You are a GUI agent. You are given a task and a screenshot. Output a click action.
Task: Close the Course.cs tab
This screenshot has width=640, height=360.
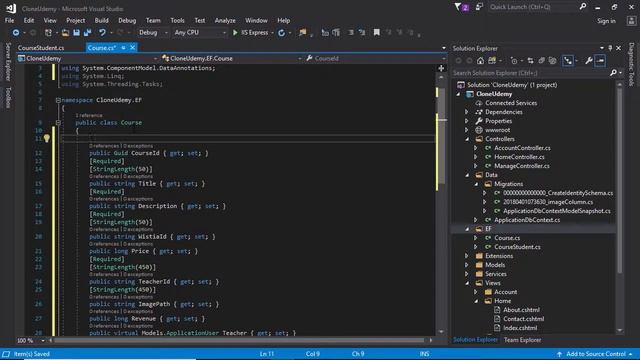(133, 48)
